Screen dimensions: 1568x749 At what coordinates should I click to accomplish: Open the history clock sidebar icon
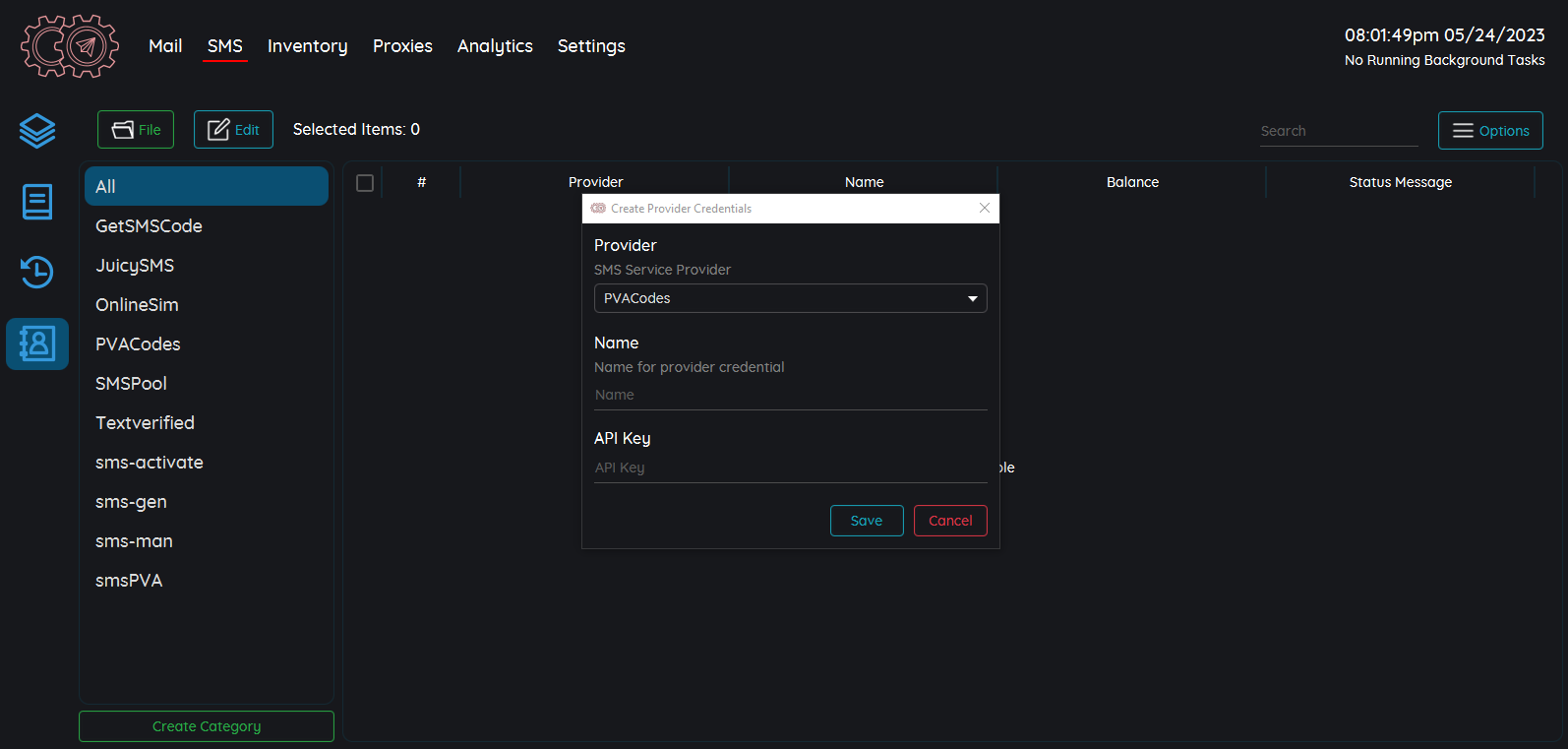point(37,272)
